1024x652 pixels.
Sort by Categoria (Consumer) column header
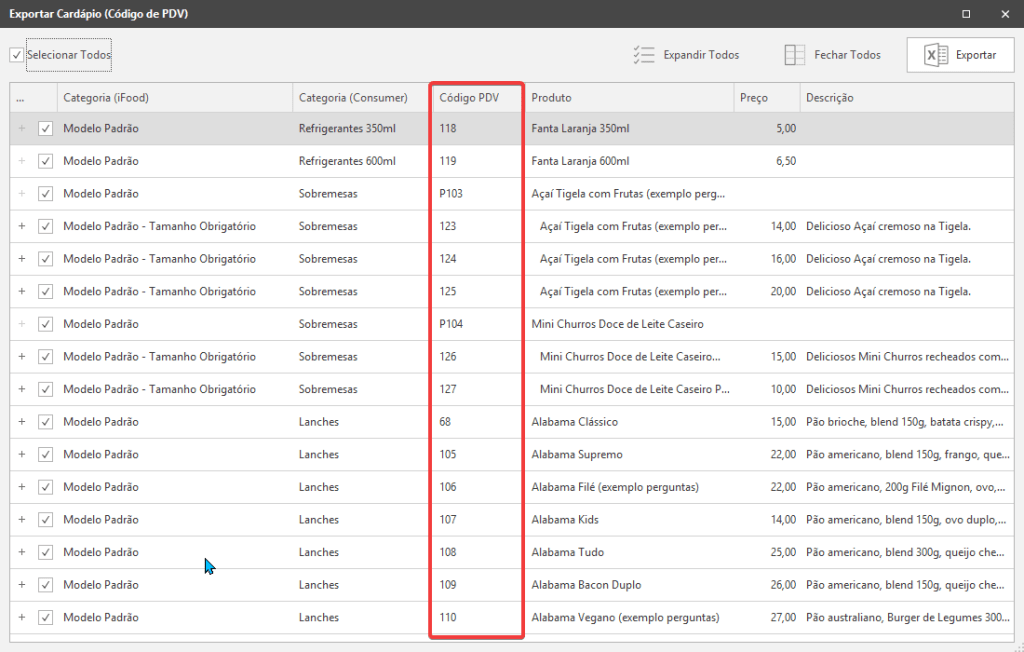[x=360, y=97]
